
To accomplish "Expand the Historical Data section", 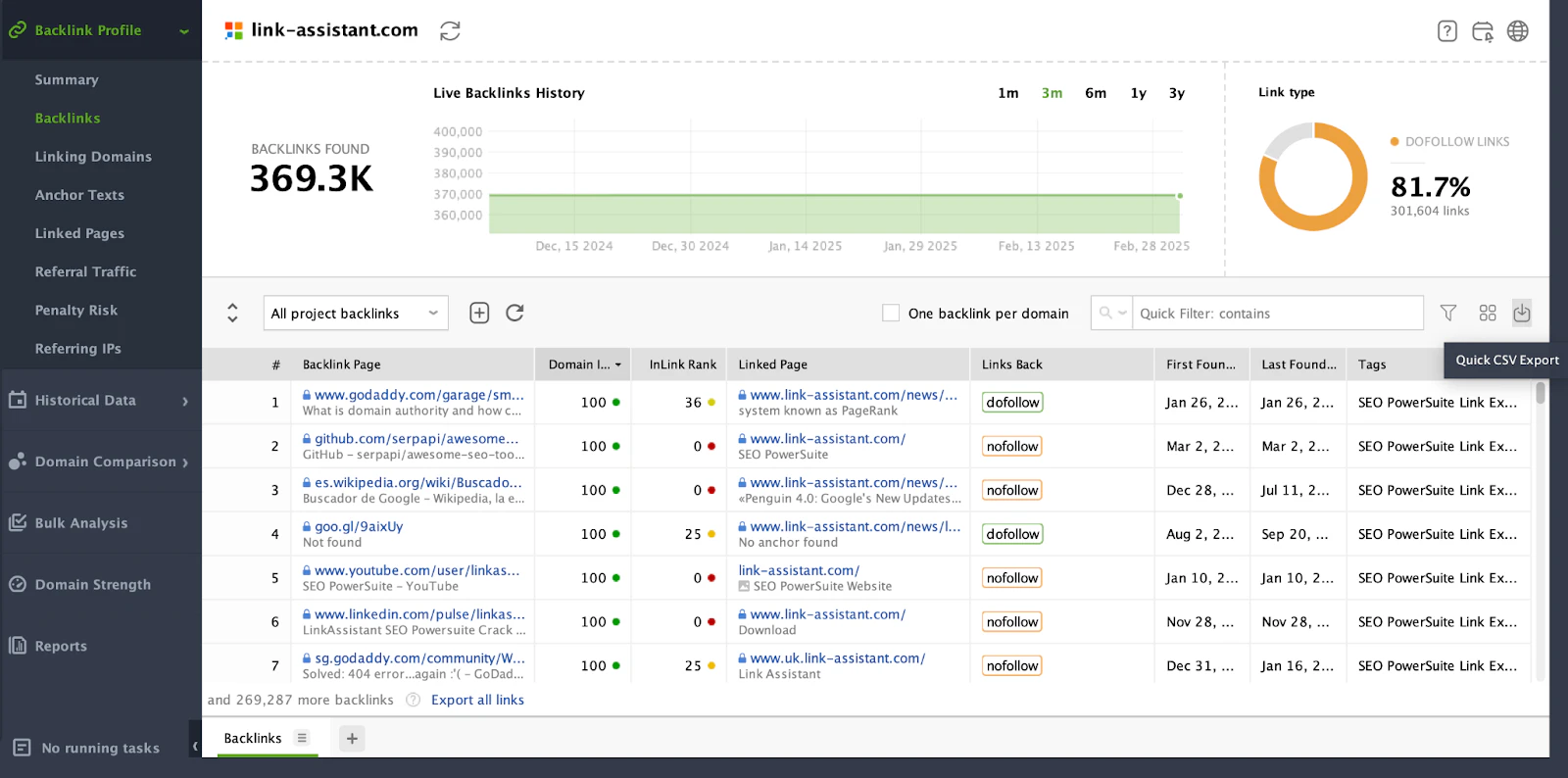I will coord(185,401).
